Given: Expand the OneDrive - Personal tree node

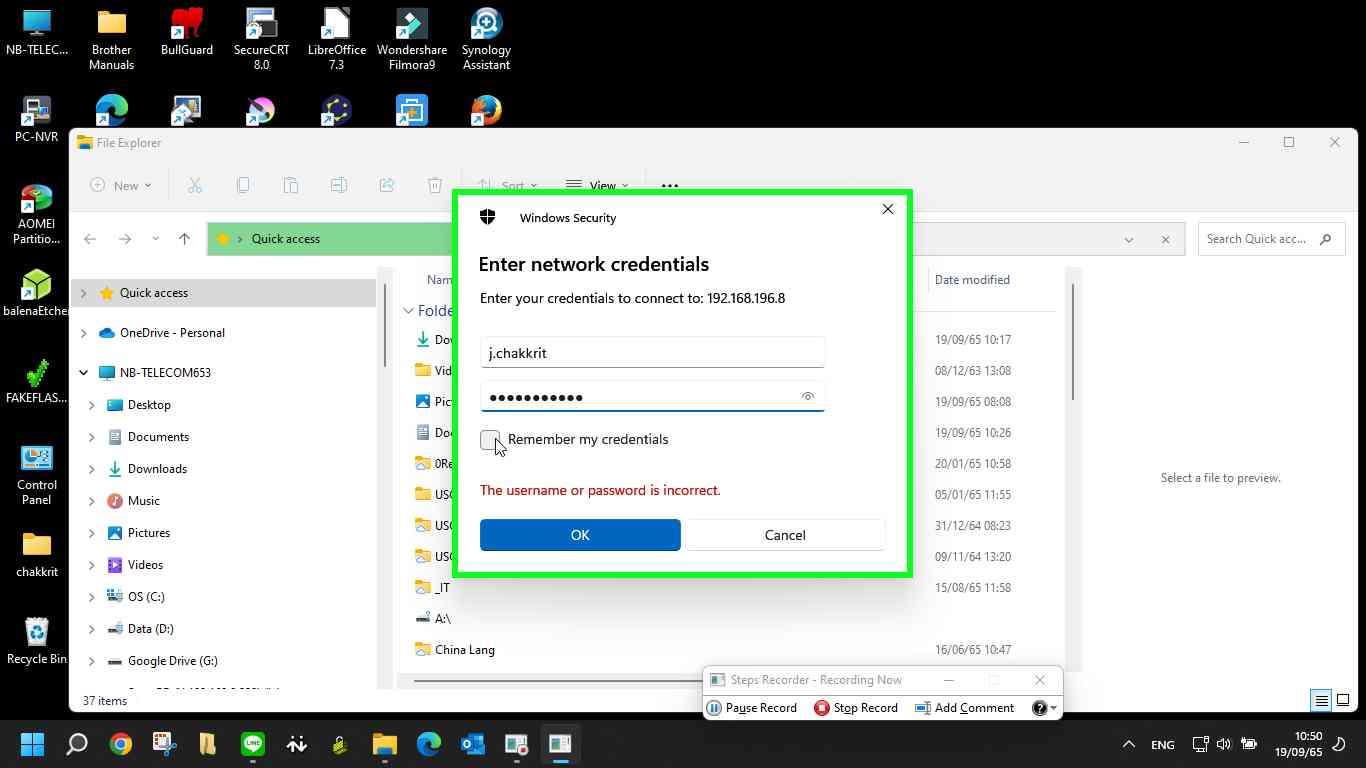Looking at the screenshot, I should pos(83,333).
